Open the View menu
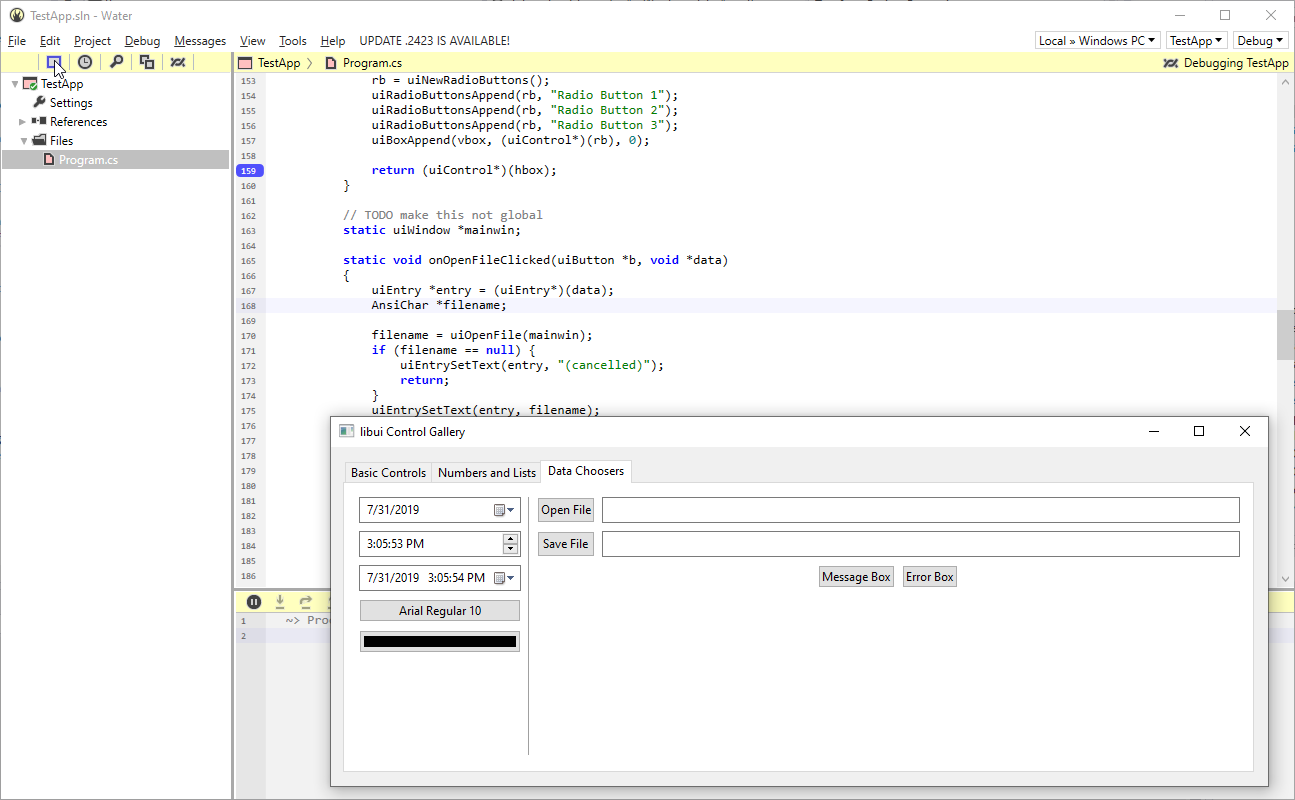Image resolution: width=1295 pixels, height=800 pixels. [x=253, y=41]
